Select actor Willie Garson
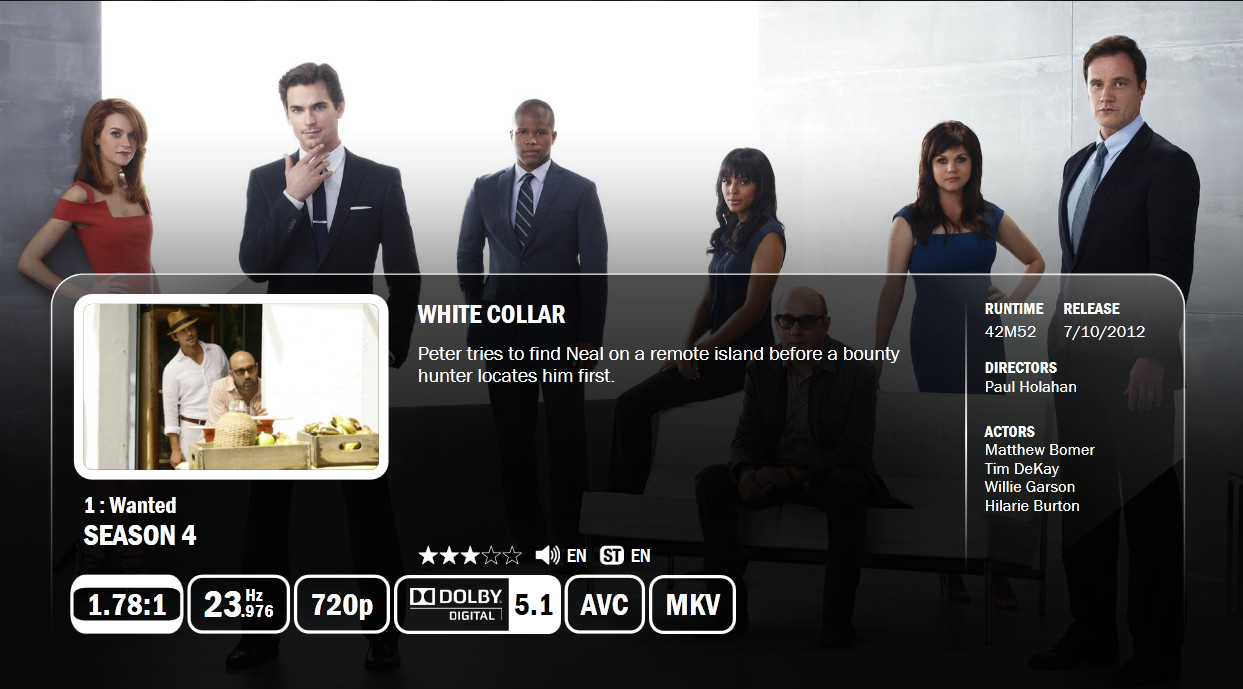The image size is (1243, 689). click(x=1029, y=487)
